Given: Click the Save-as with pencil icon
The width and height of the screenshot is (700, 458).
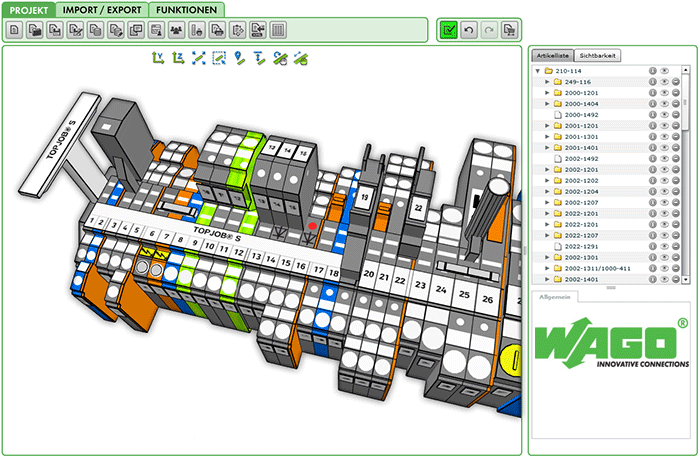Looking at the screenshot, I should [75, 30].
